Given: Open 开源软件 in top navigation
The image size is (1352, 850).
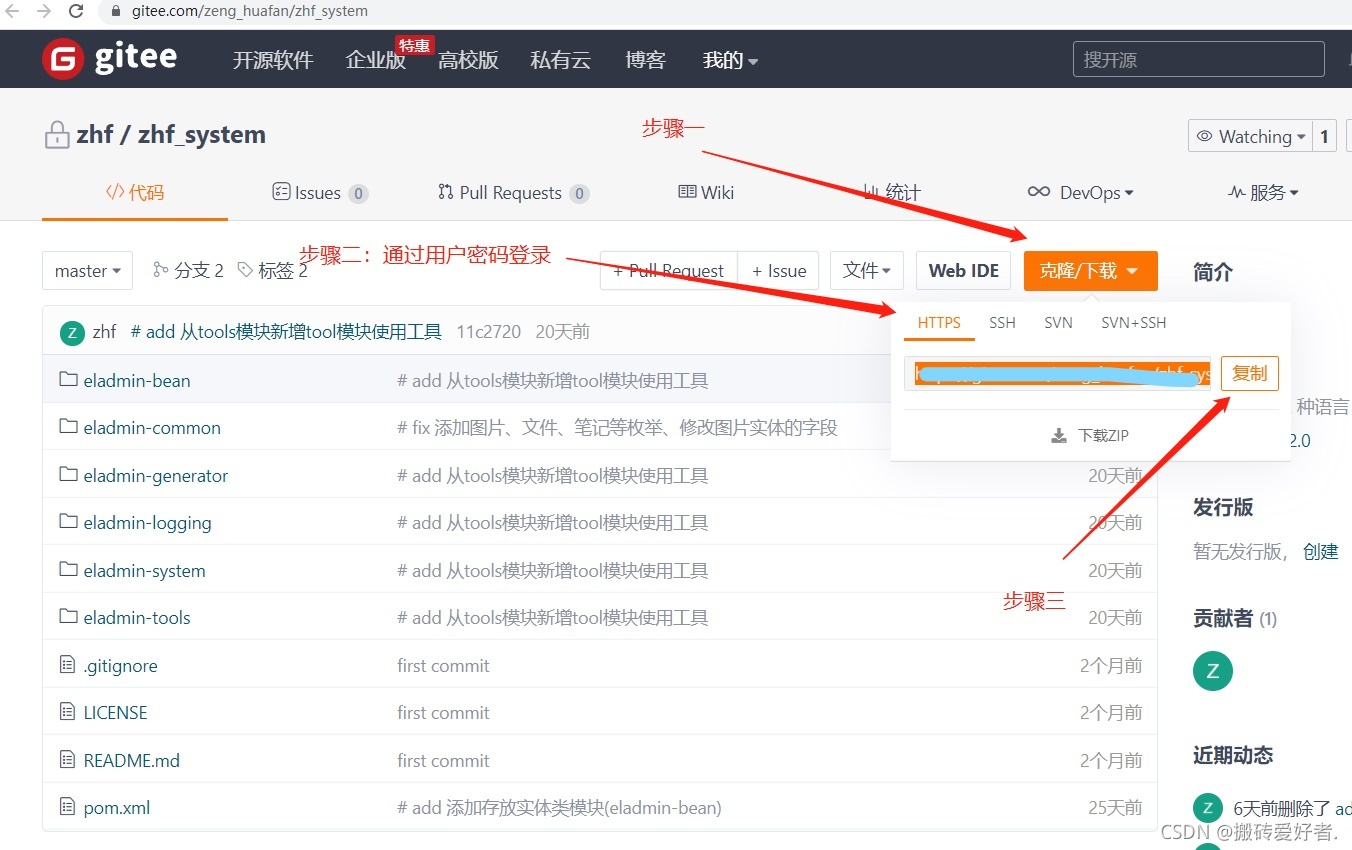Looking at the screenshot, I should [x=273, y=60].
